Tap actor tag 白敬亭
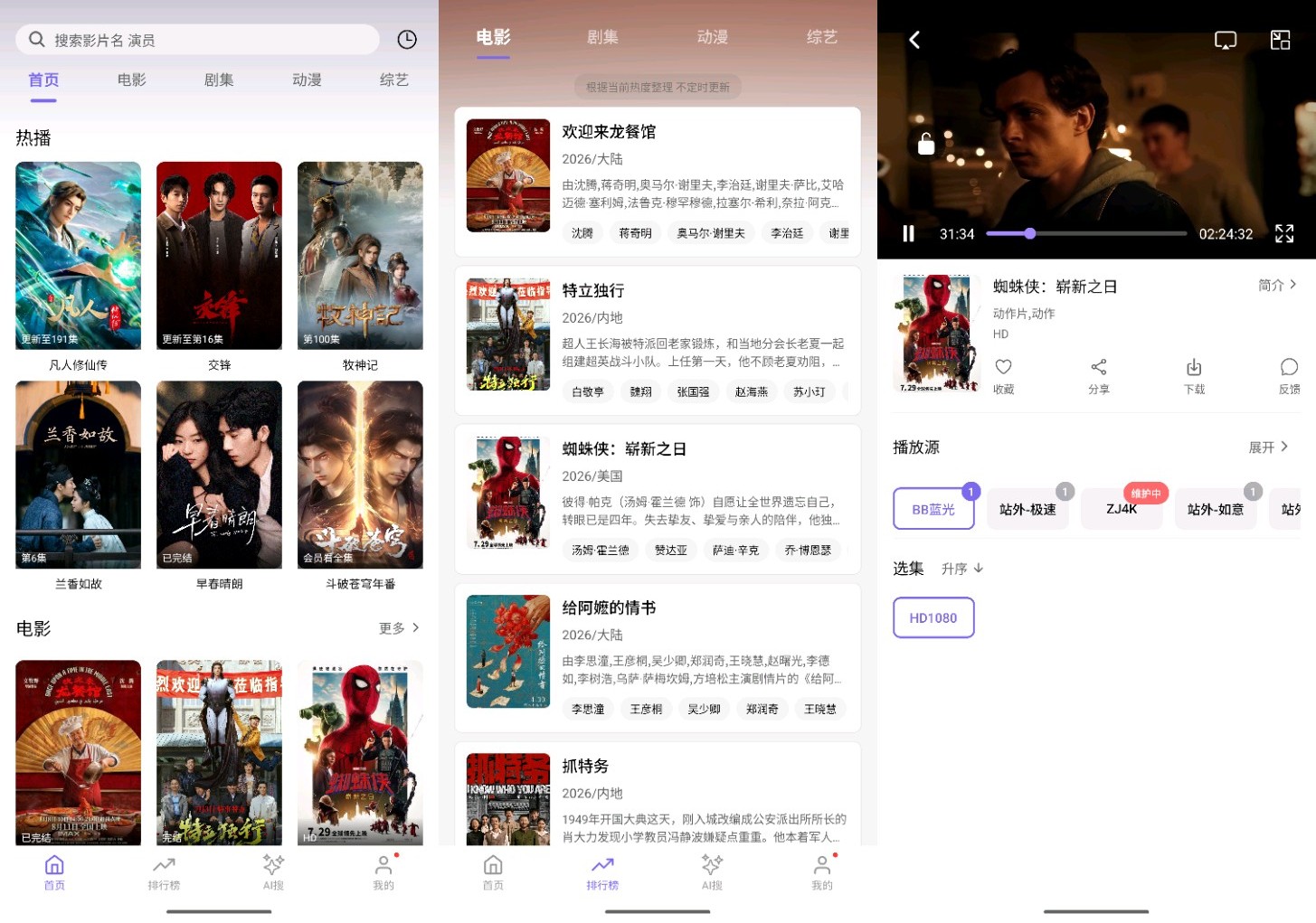This screenshot has width=1316, height=923. (x=588, y=391)
